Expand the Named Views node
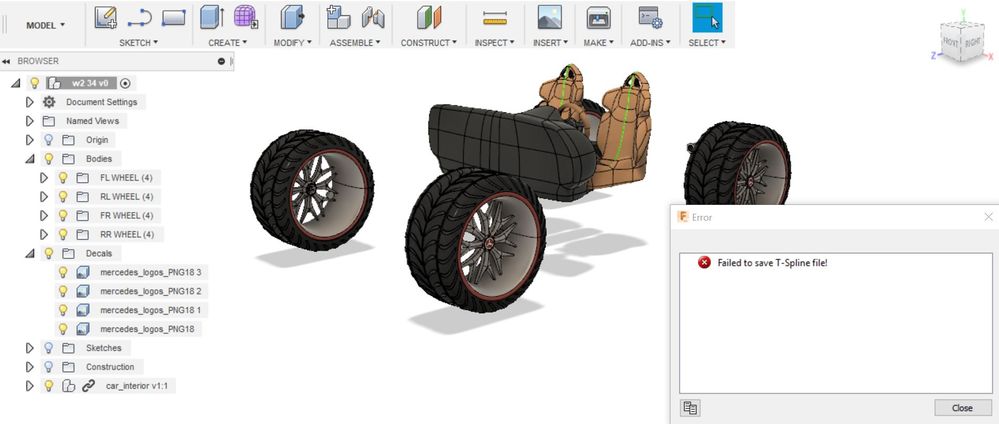999x424 pixels. point(29,121)
